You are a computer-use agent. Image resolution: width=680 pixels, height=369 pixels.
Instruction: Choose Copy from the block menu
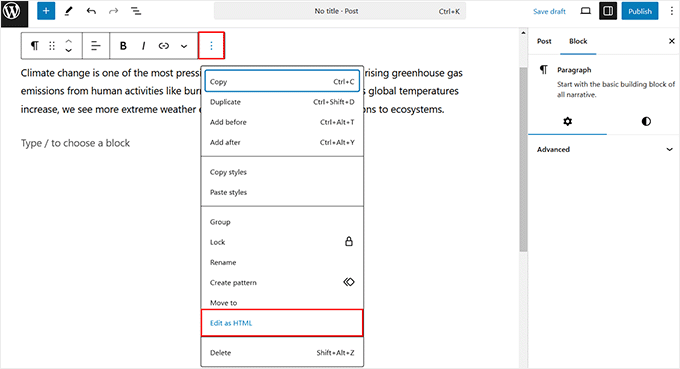tap(282, 82)
